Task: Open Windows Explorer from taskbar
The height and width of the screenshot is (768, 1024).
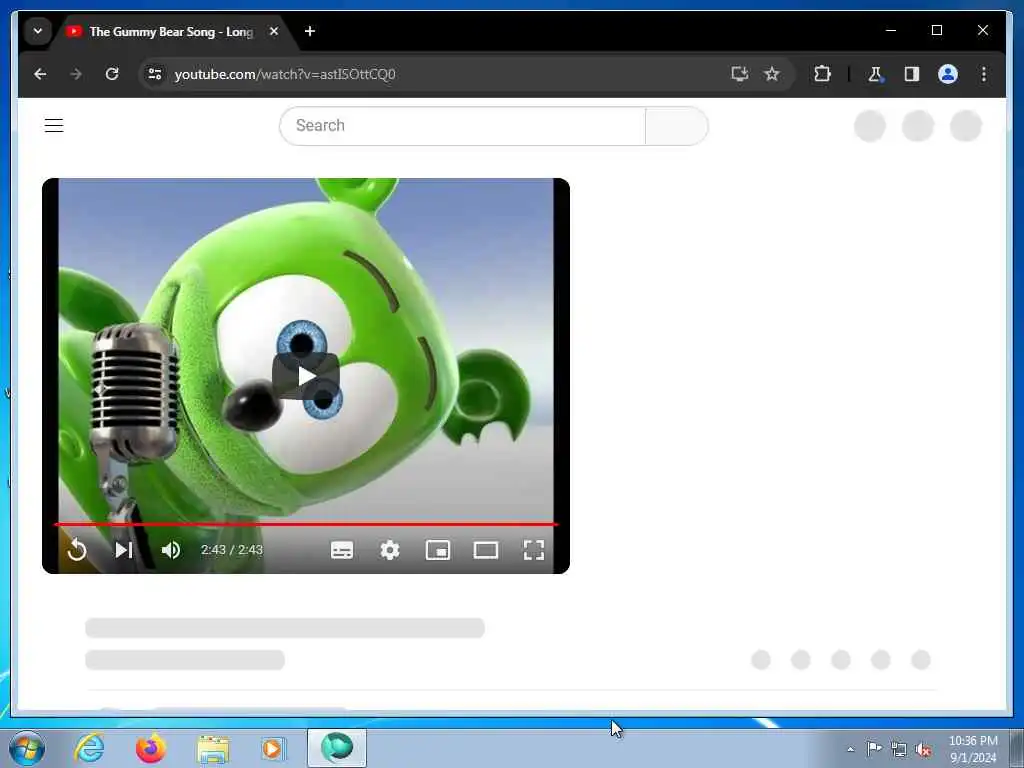Action: [213, 748]
